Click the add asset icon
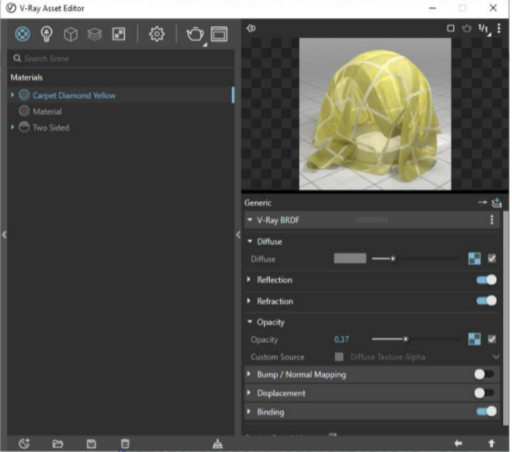 click(x=24, y=444)
